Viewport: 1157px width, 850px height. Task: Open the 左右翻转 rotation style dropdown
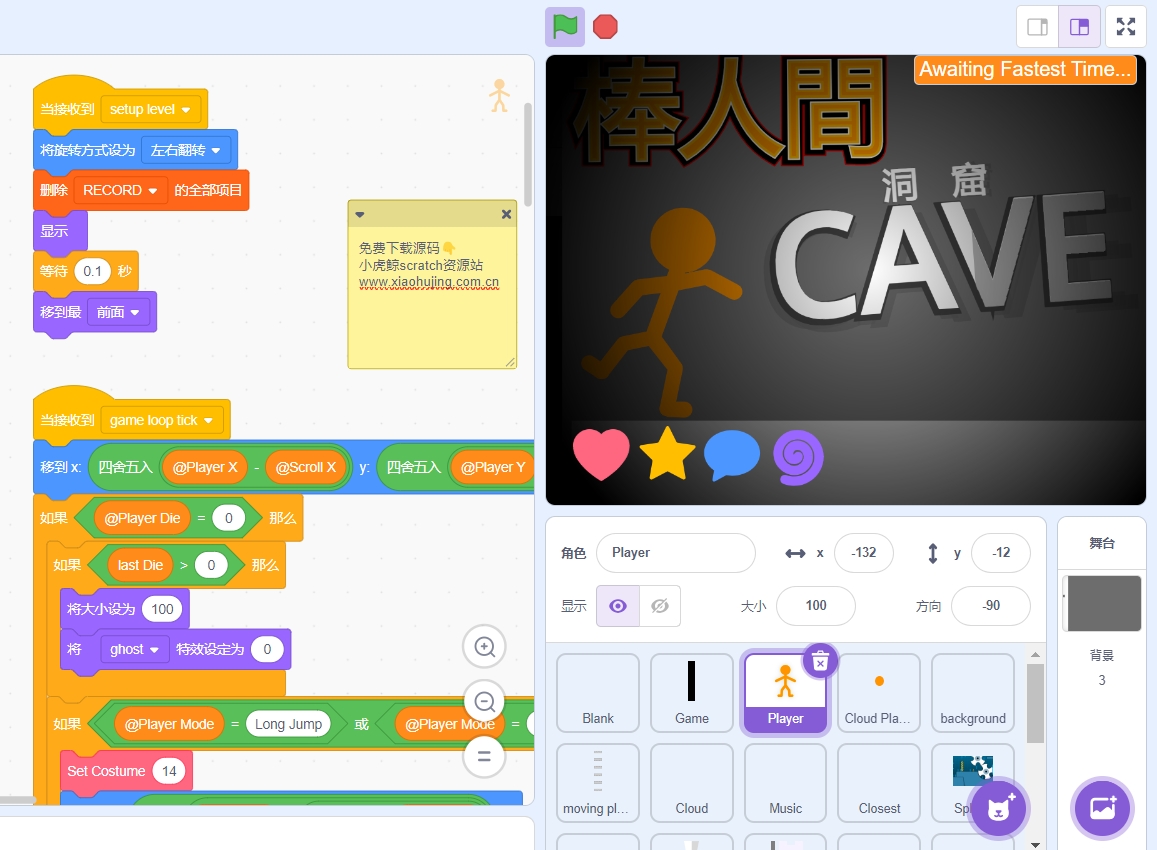click(185, 151)
